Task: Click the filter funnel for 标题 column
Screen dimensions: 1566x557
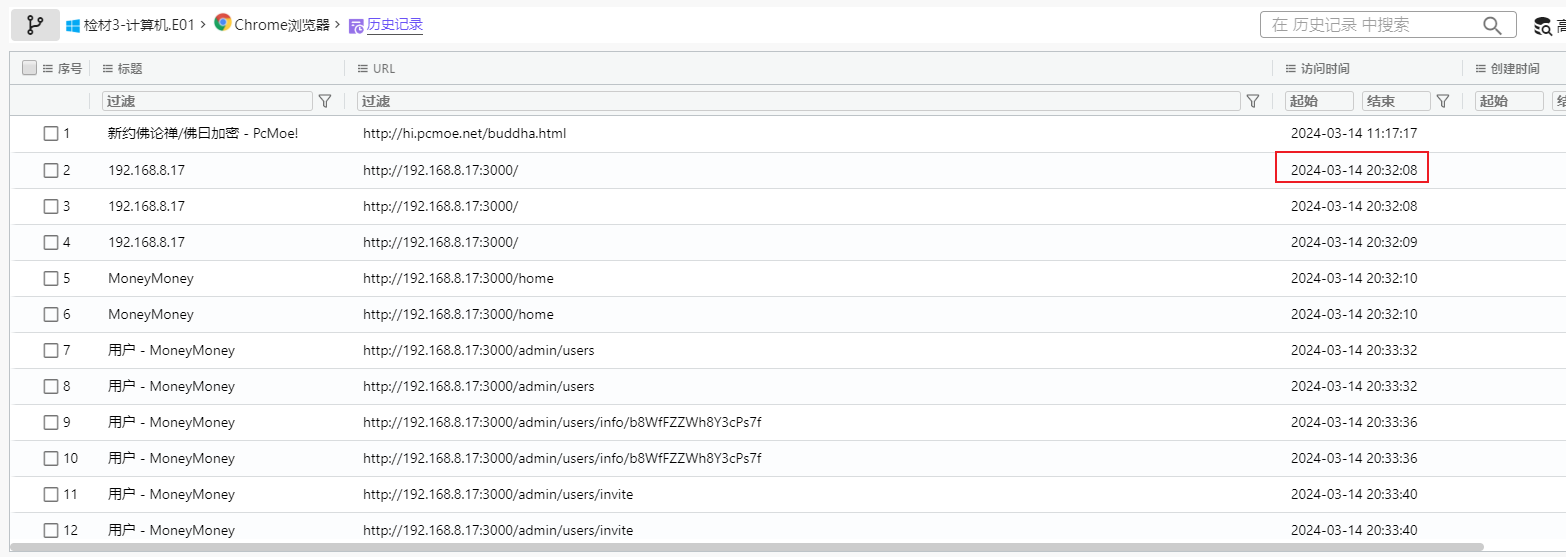Action: (325, 101)
